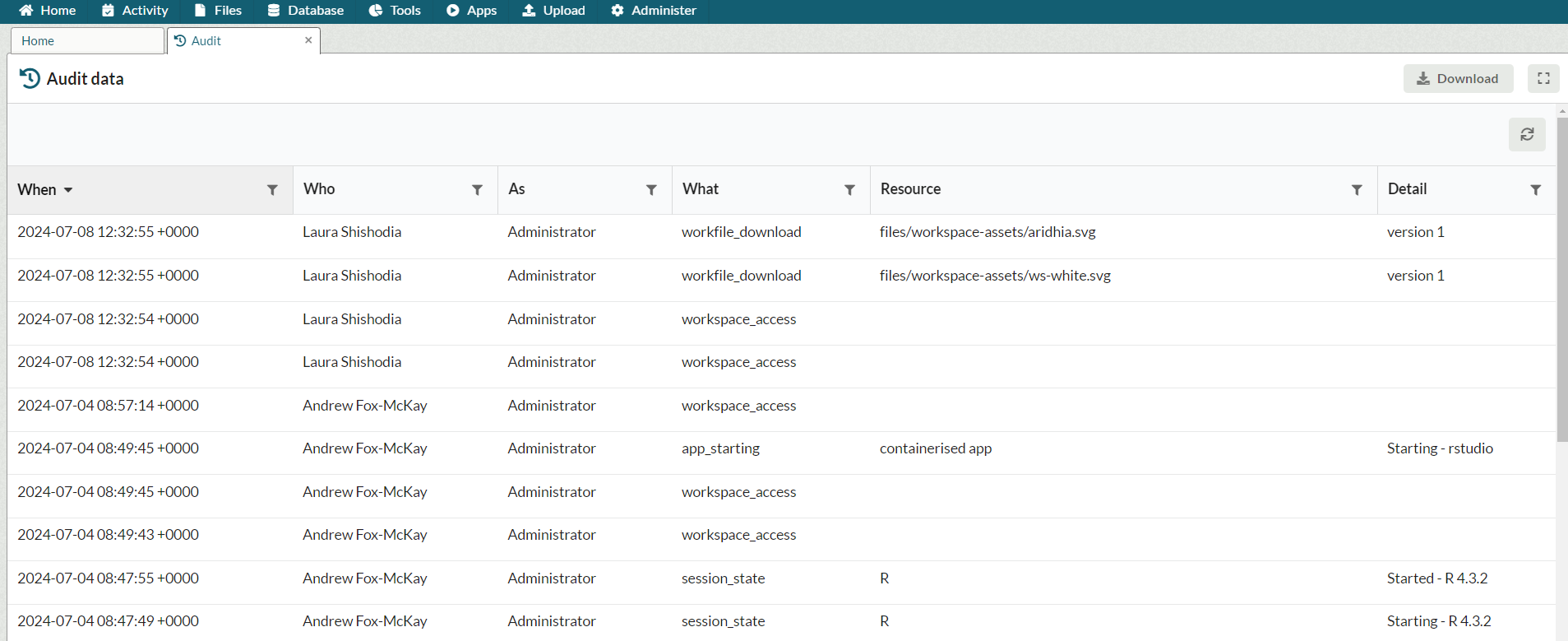Expand audit panel with fullscreen icon
This screenshot has height=641, width=1568.
(x=1543, y=78)
